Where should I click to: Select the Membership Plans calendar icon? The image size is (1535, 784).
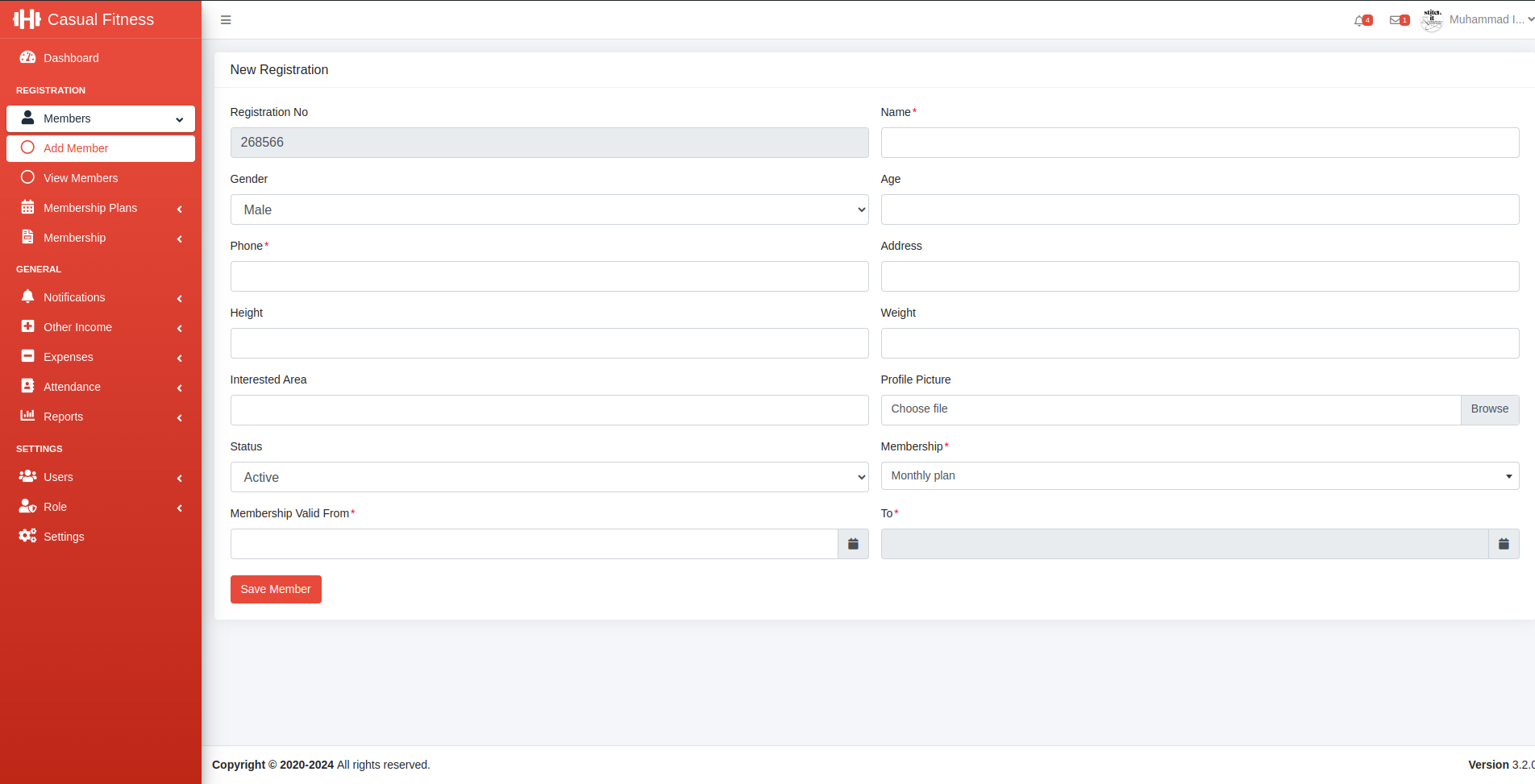pyautogui.click(x=28, y=207)
